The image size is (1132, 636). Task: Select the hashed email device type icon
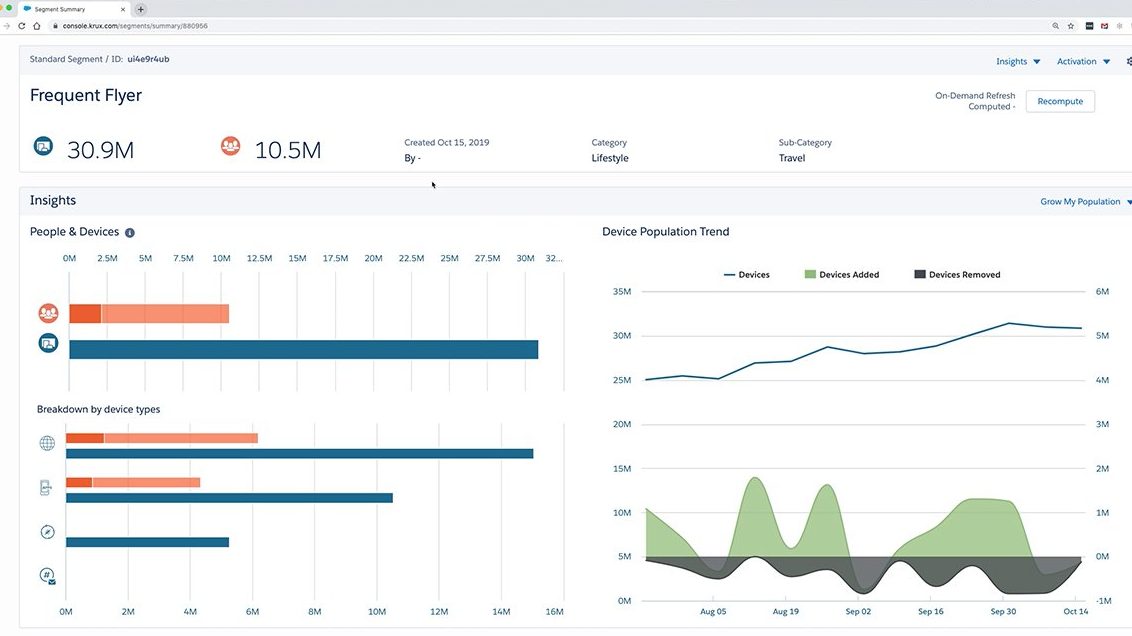point(47,576)
